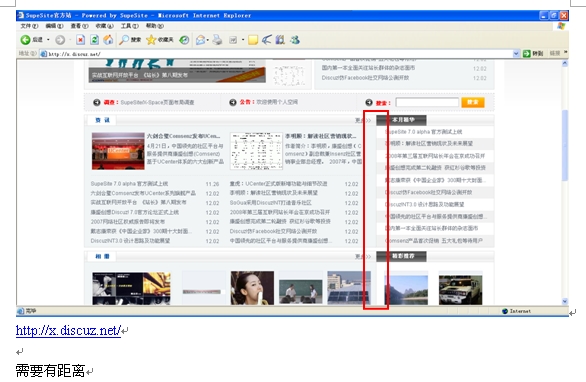
Task: Click the webpage search text box
Action: point(427,102)
